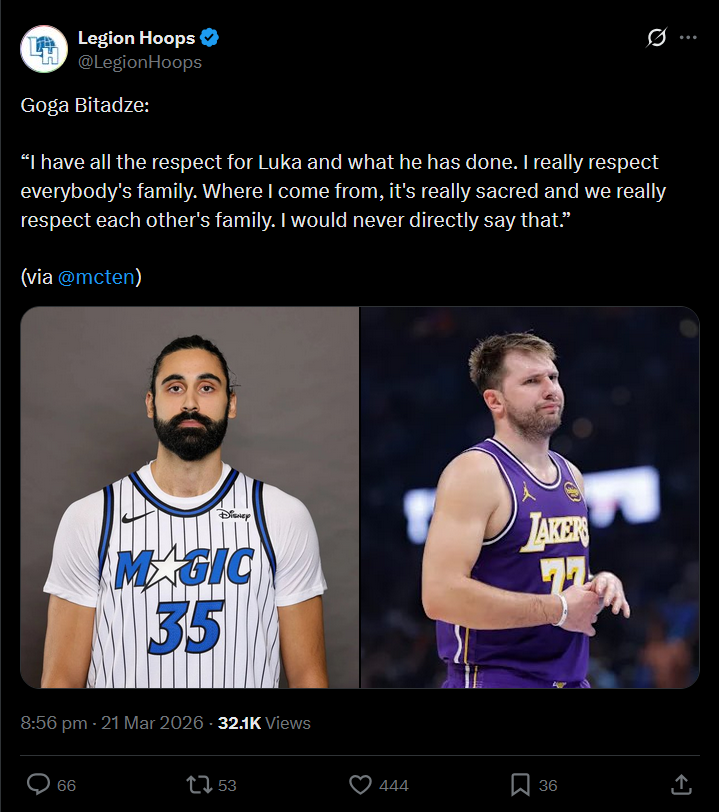Screen dimensions: 719x812
Task: Open the three-dot more options menu
Action: pyautogui.click(x=688, y=38)
